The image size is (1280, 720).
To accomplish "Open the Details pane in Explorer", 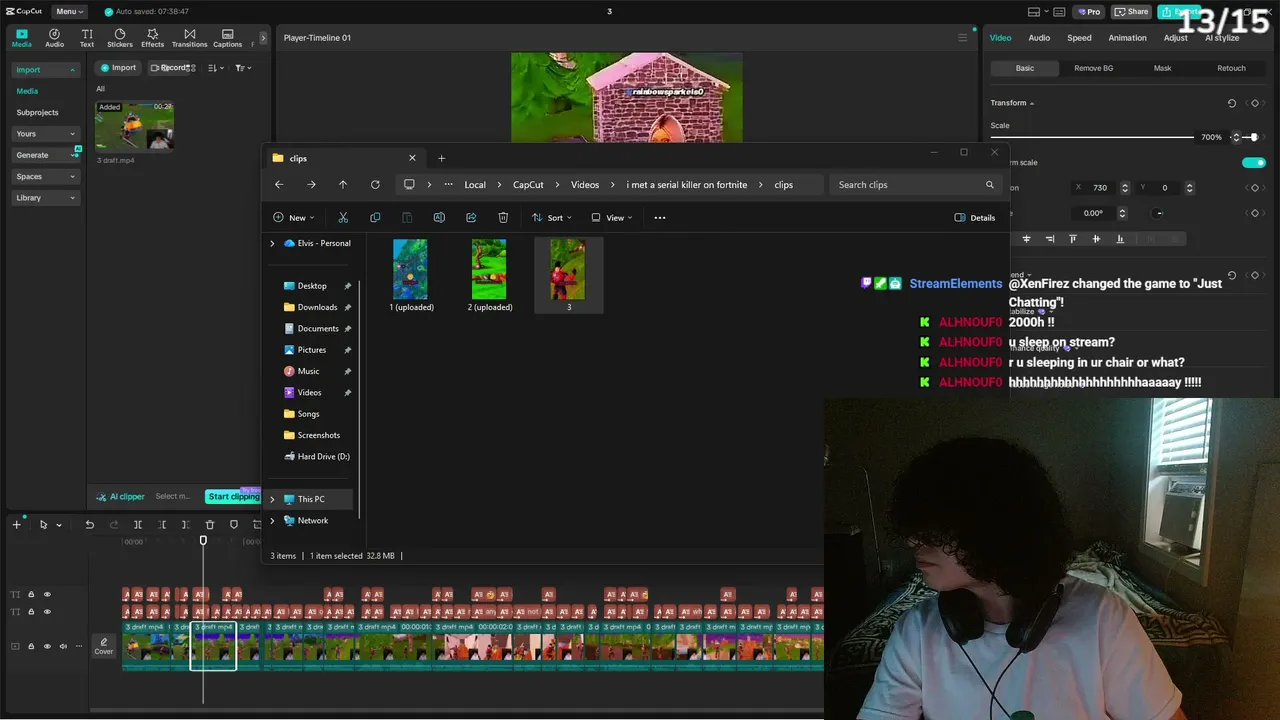I will (975, 217).
